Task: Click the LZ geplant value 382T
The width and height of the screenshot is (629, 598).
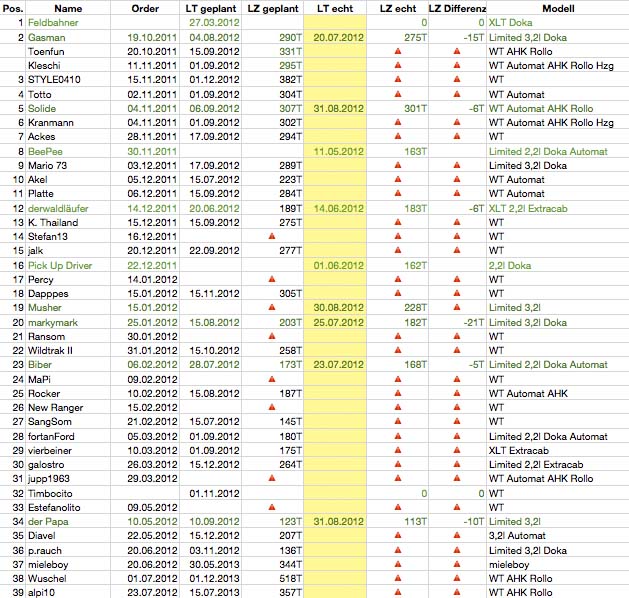Action: click(290, 79)
